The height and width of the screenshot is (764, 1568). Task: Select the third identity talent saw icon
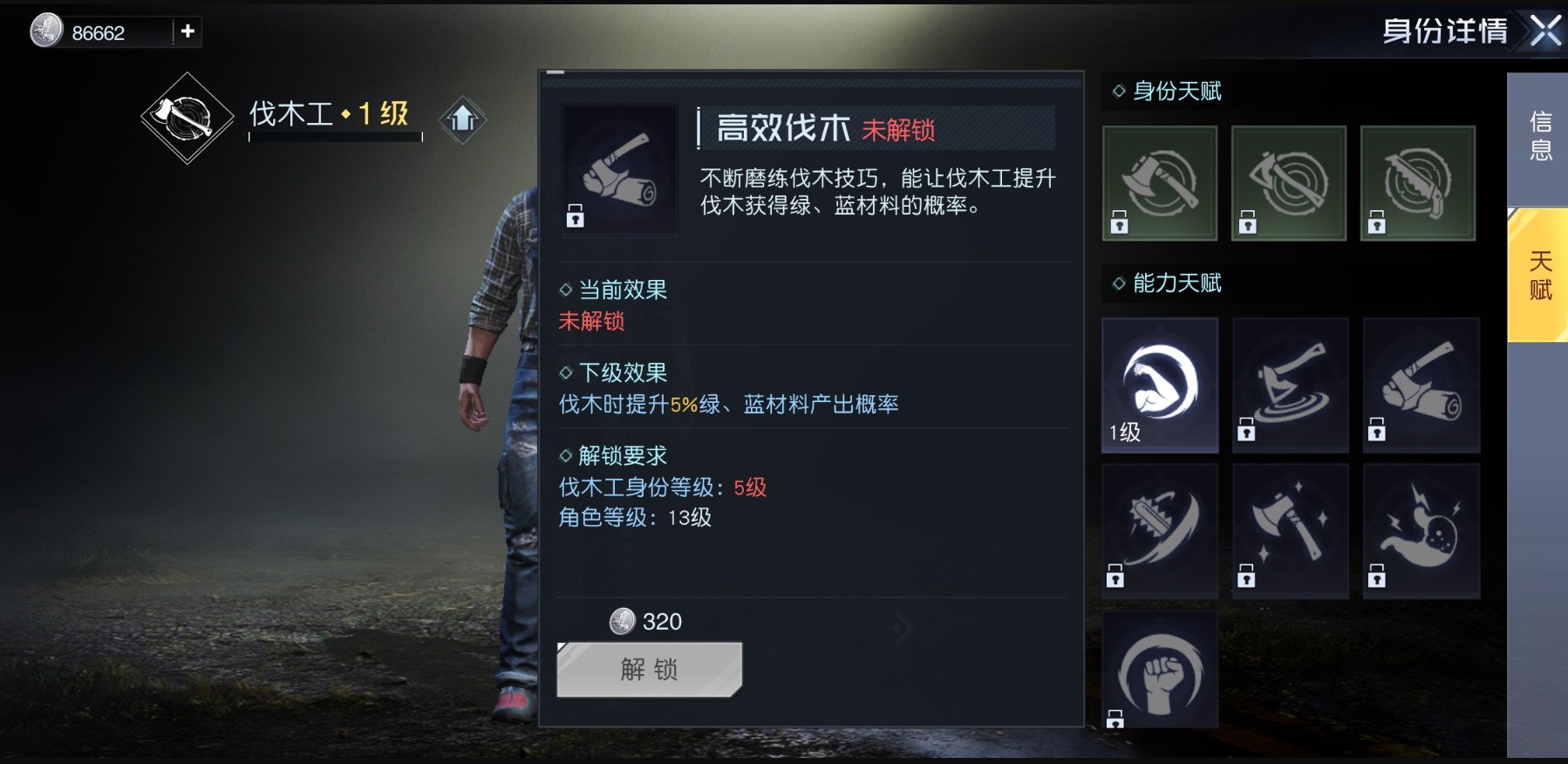(x=1418, y=183)
